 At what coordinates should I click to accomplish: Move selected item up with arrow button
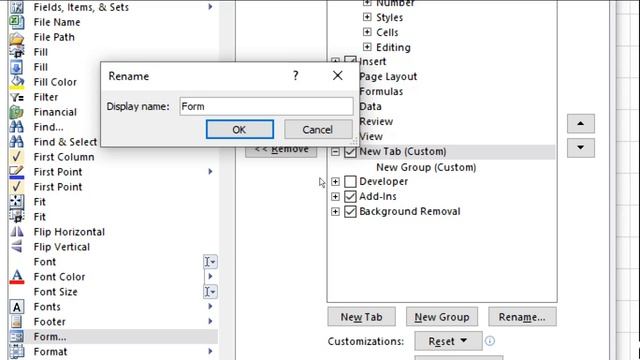tap(580, 124)
